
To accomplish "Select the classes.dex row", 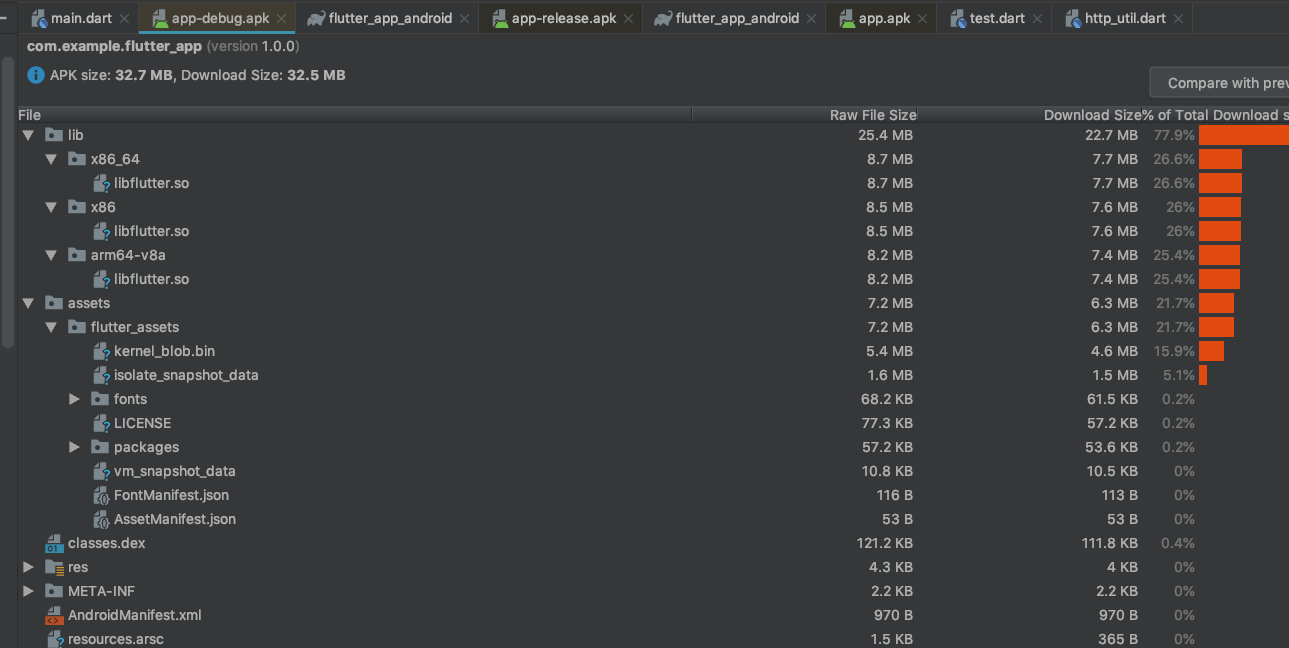I will click(x=653, y=543).
